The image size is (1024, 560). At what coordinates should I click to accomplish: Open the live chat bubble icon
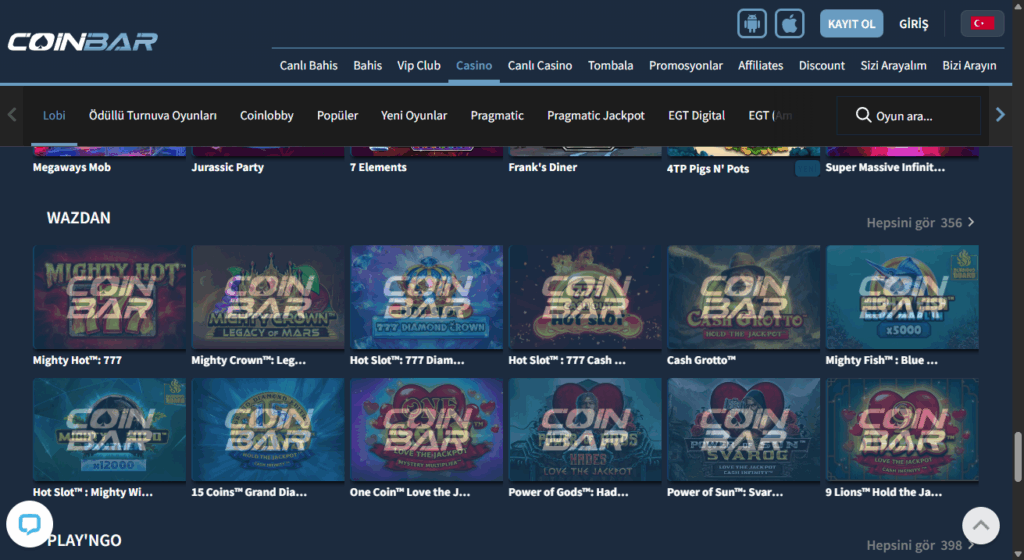coord(29,523)
